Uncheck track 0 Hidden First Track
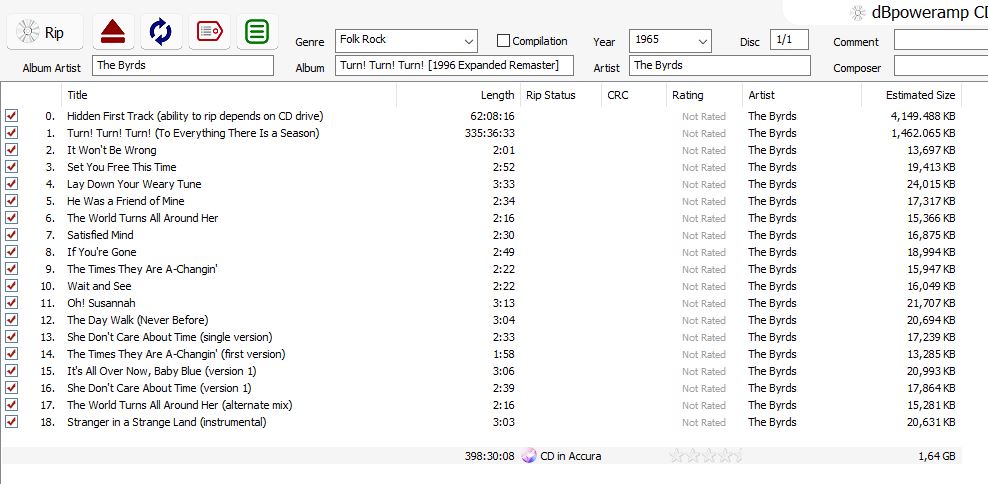The height and width of the screenshot is (484, 988). [x=12, y=116]
